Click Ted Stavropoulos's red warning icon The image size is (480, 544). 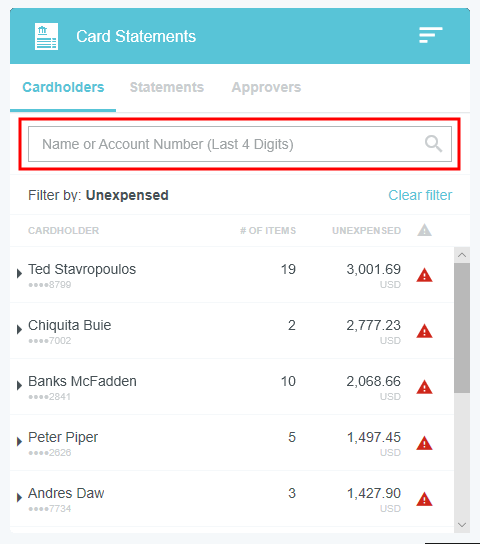(424, 275)
